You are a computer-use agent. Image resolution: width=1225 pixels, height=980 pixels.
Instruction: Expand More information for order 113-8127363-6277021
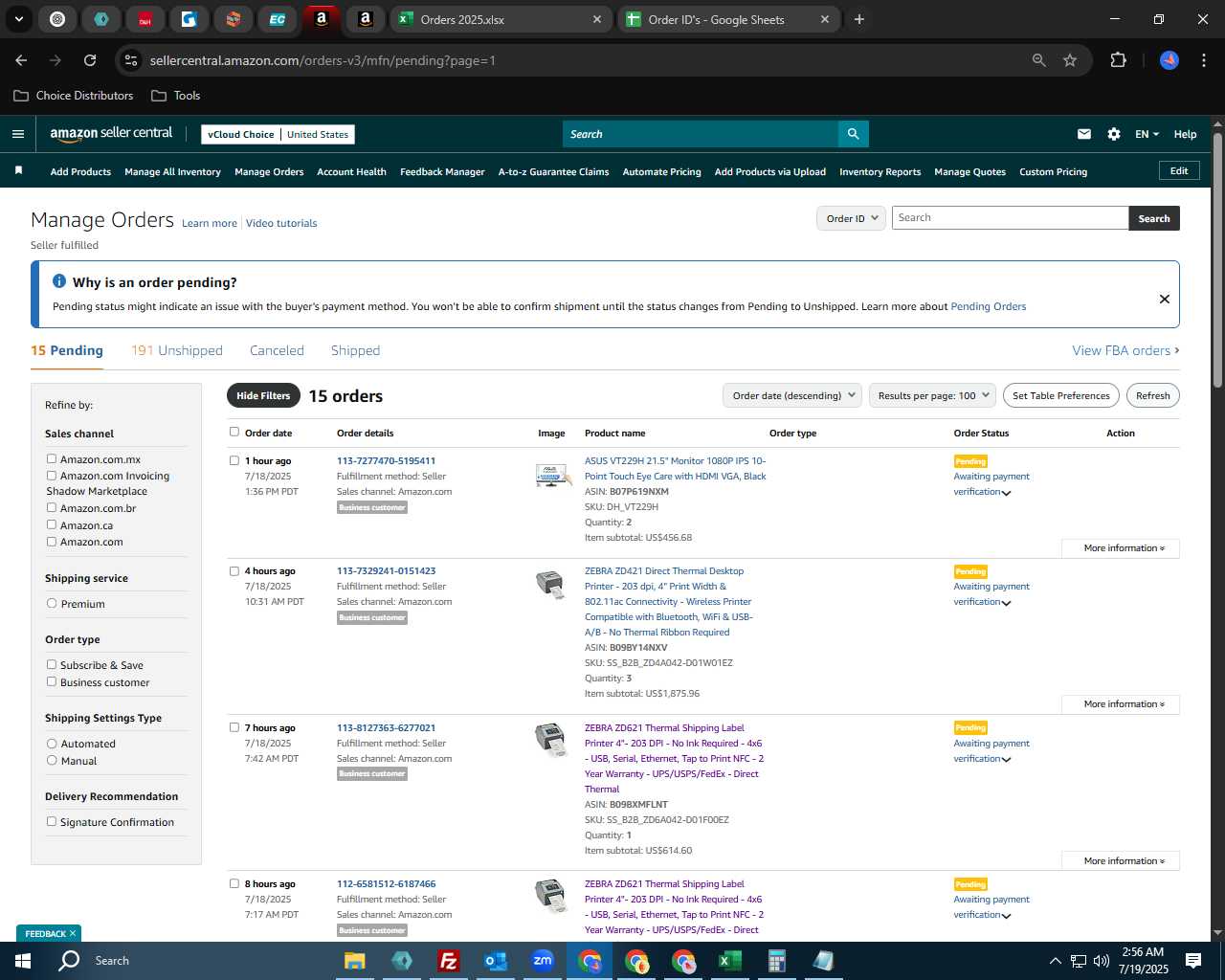click(1121, 860)
